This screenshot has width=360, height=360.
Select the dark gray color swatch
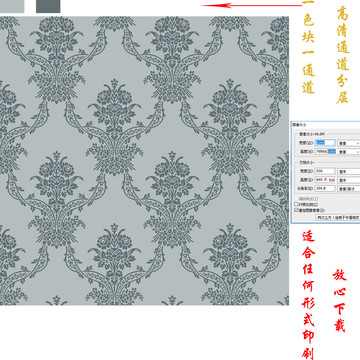[x=48, y=6]
